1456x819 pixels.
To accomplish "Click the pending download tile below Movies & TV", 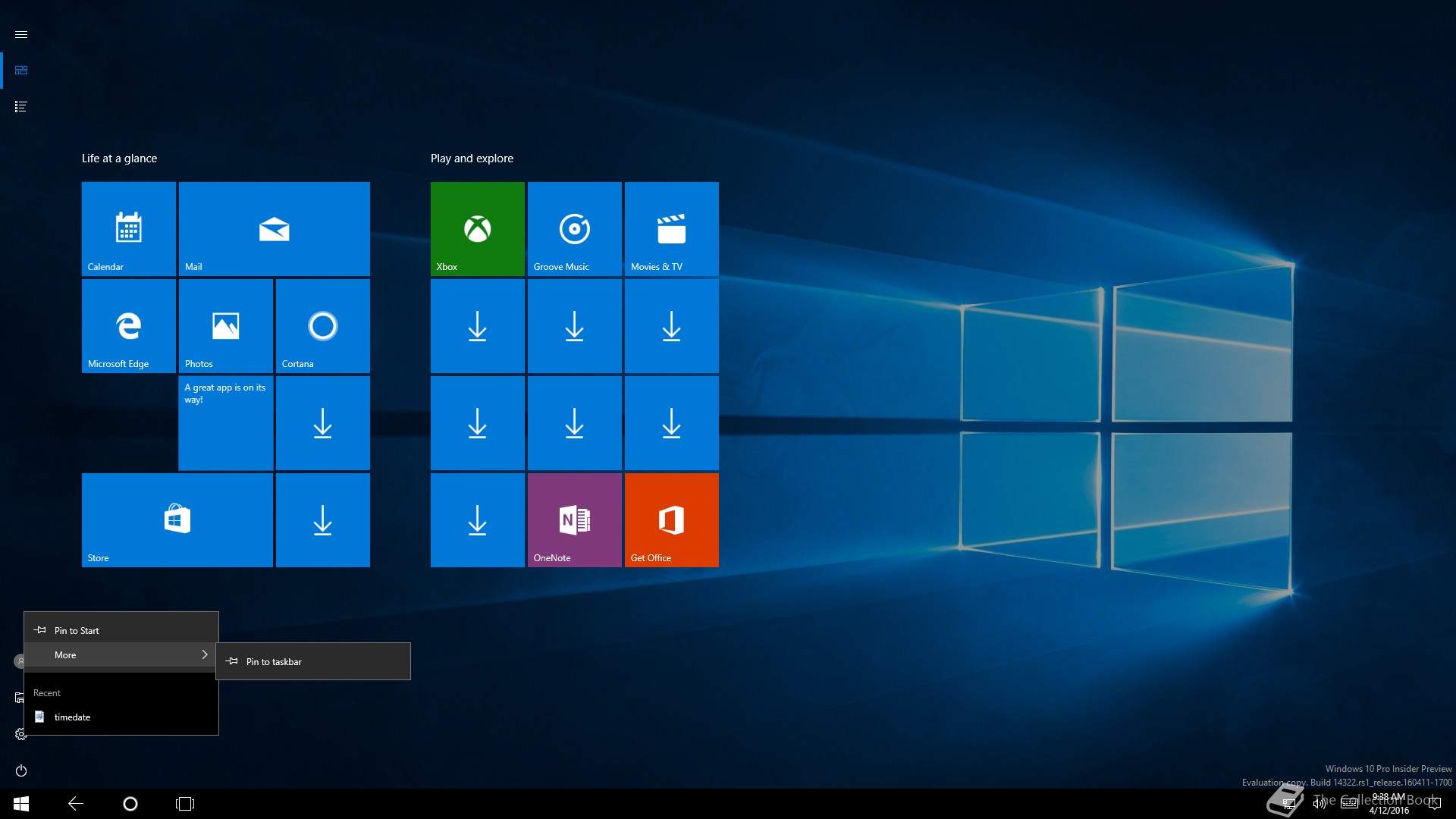I will pyautogui.click(x=672, y=326).
